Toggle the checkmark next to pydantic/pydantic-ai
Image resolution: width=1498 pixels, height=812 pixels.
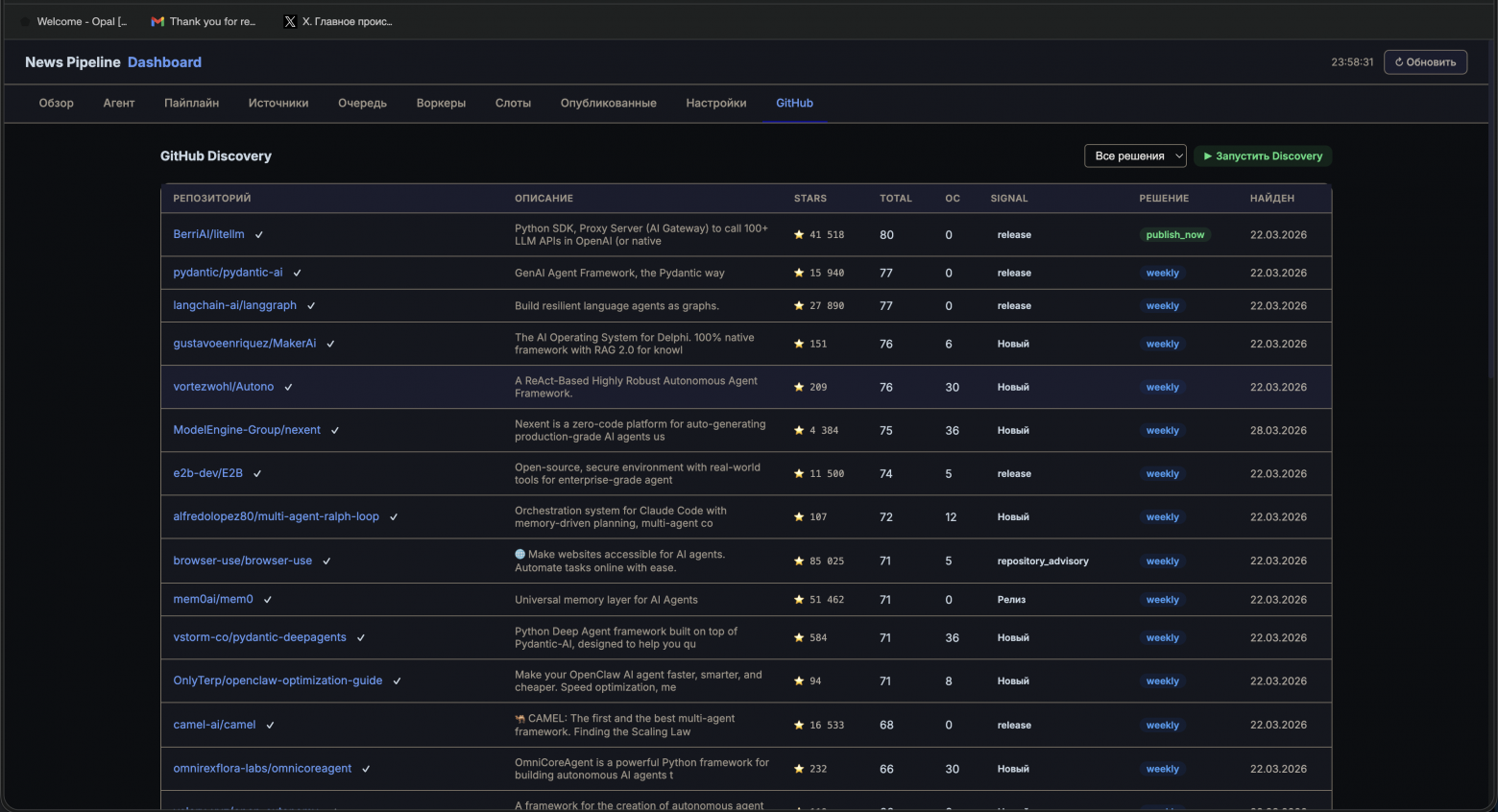pos(297,273)
